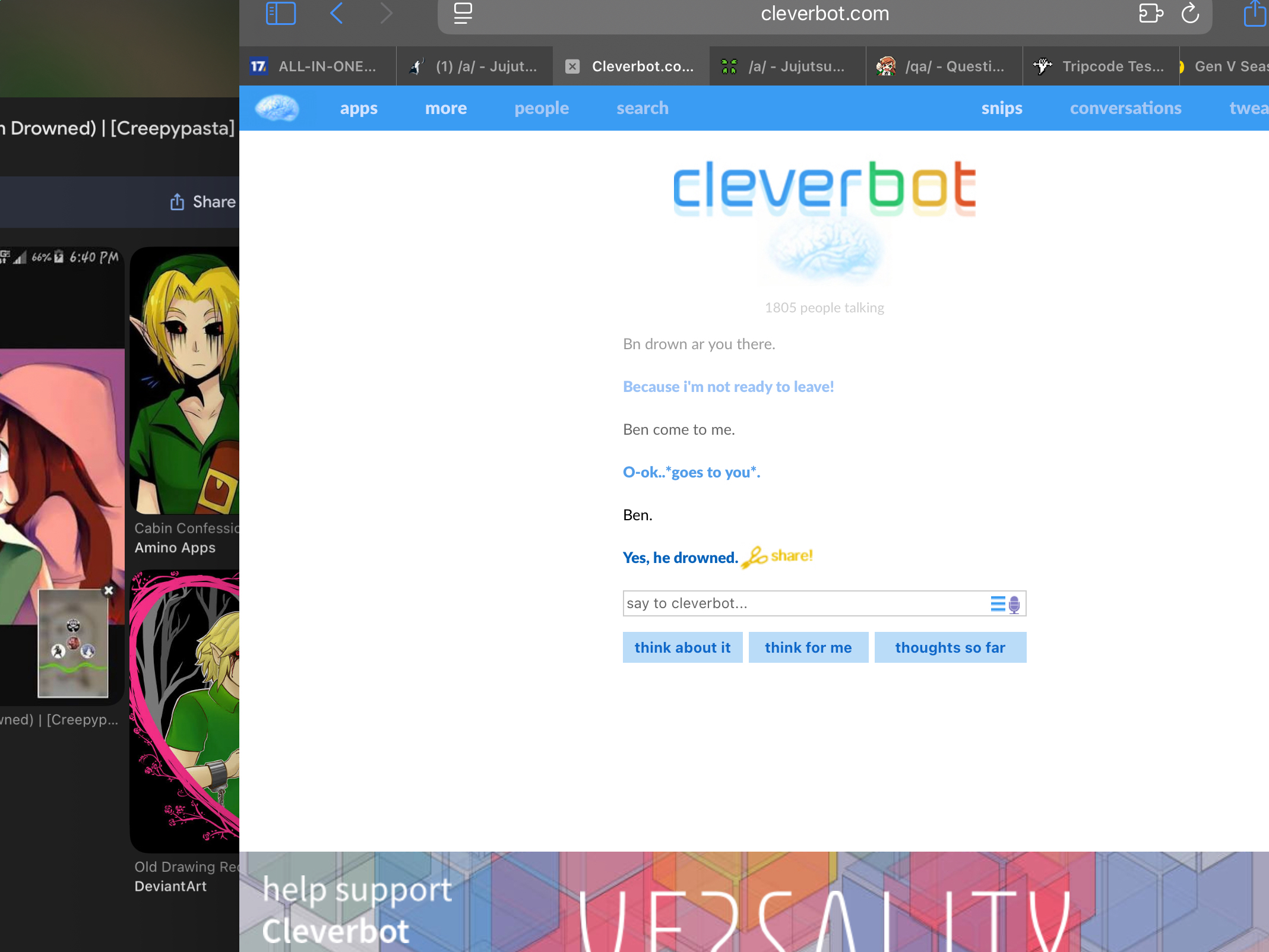The width and height of the screenshot is (1269, 952).
Task: Click the scissors share! snip link
Action: tap(777, 556)
